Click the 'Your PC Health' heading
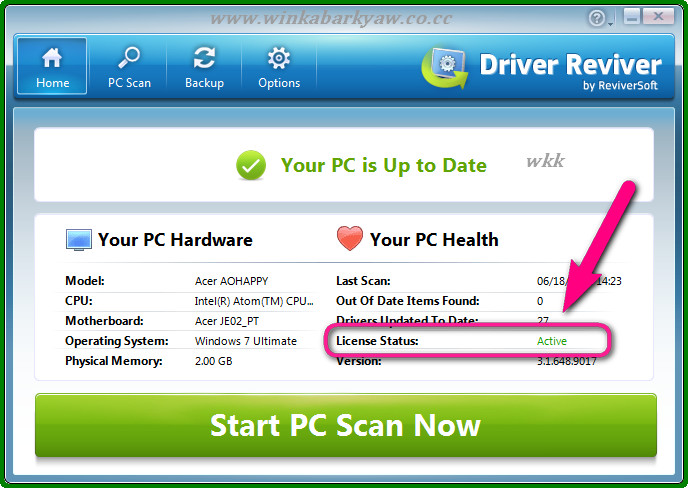This screenshot has height=488, width=688. [x=434, y=240]
